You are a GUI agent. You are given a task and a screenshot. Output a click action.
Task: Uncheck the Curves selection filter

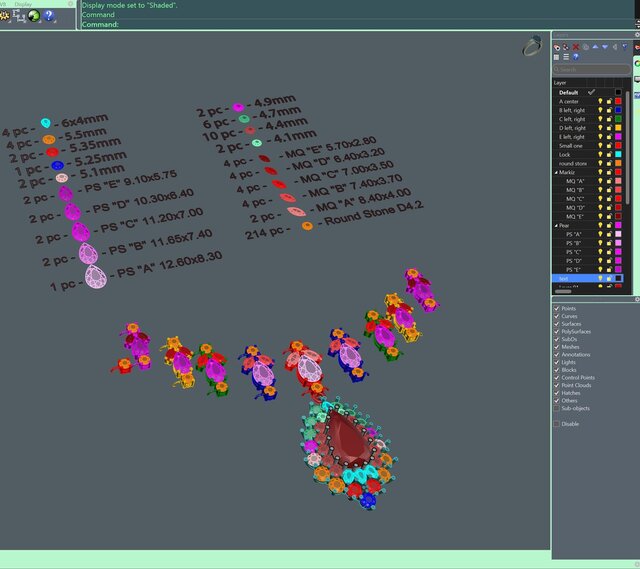coord(557,317)
